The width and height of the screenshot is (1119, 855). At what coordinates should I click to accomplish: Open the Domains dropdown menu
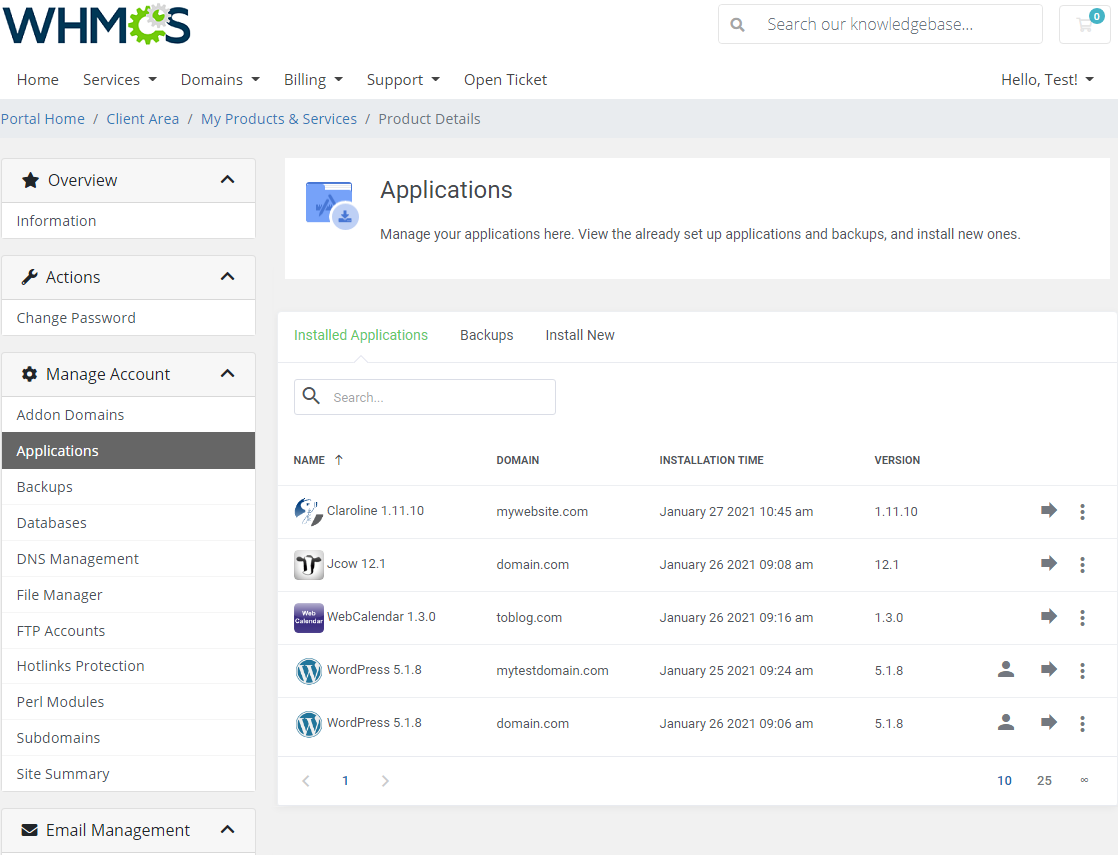click(220, 80)
